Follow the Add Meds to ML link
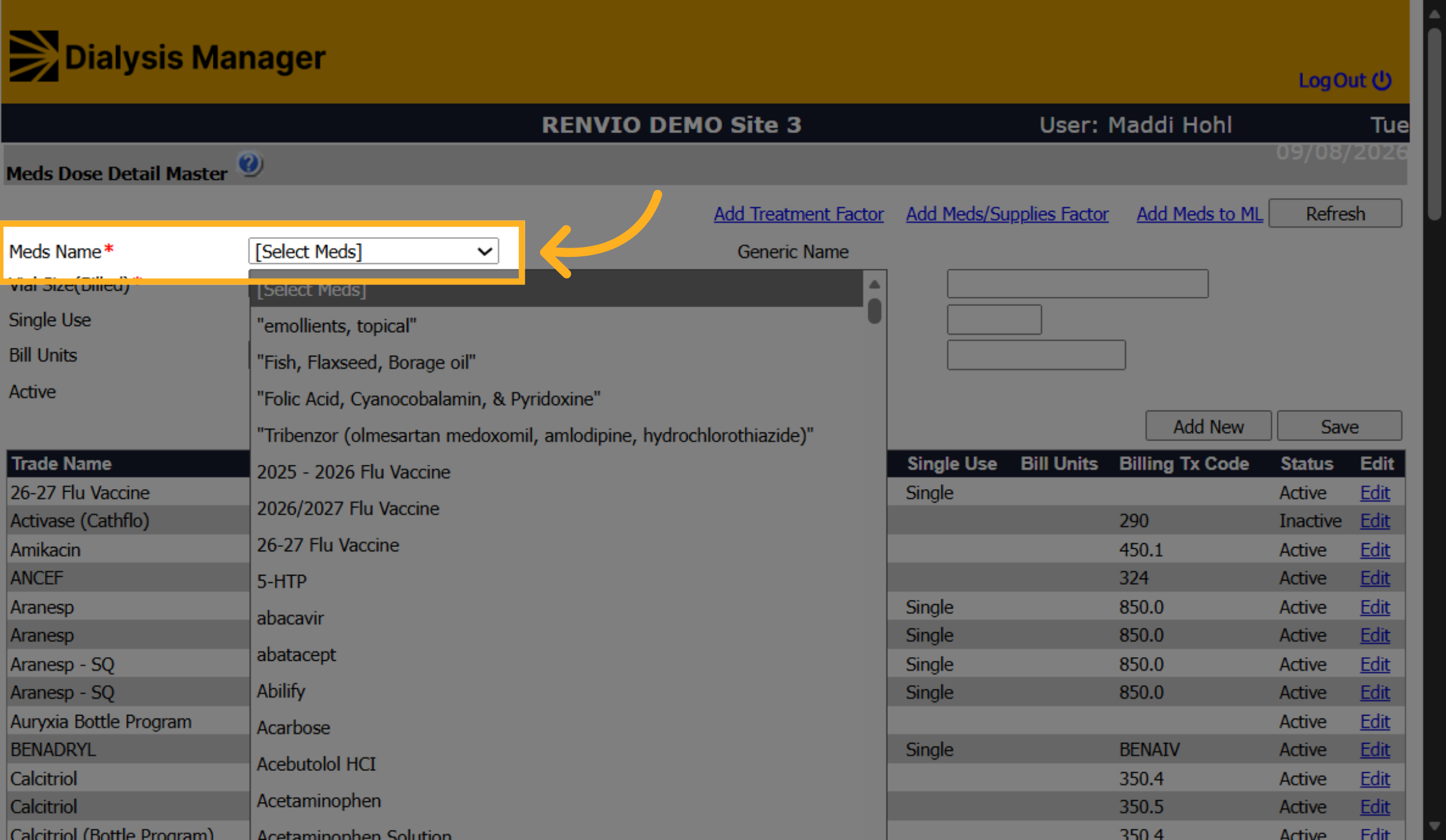This screenshot has height=840, width=1446. click(x=1199, y=214)
